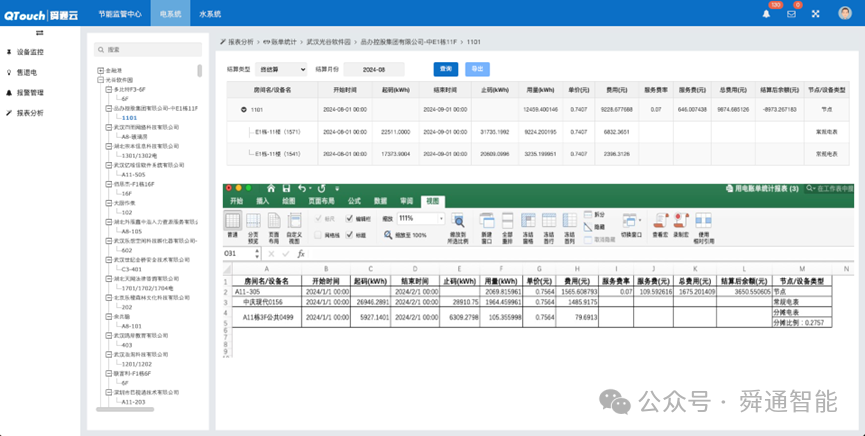865x436 pixels.
Task: Collapse the 品办控股集团有限公司-中E1栋11F tree node
Action: coord(109,109)
